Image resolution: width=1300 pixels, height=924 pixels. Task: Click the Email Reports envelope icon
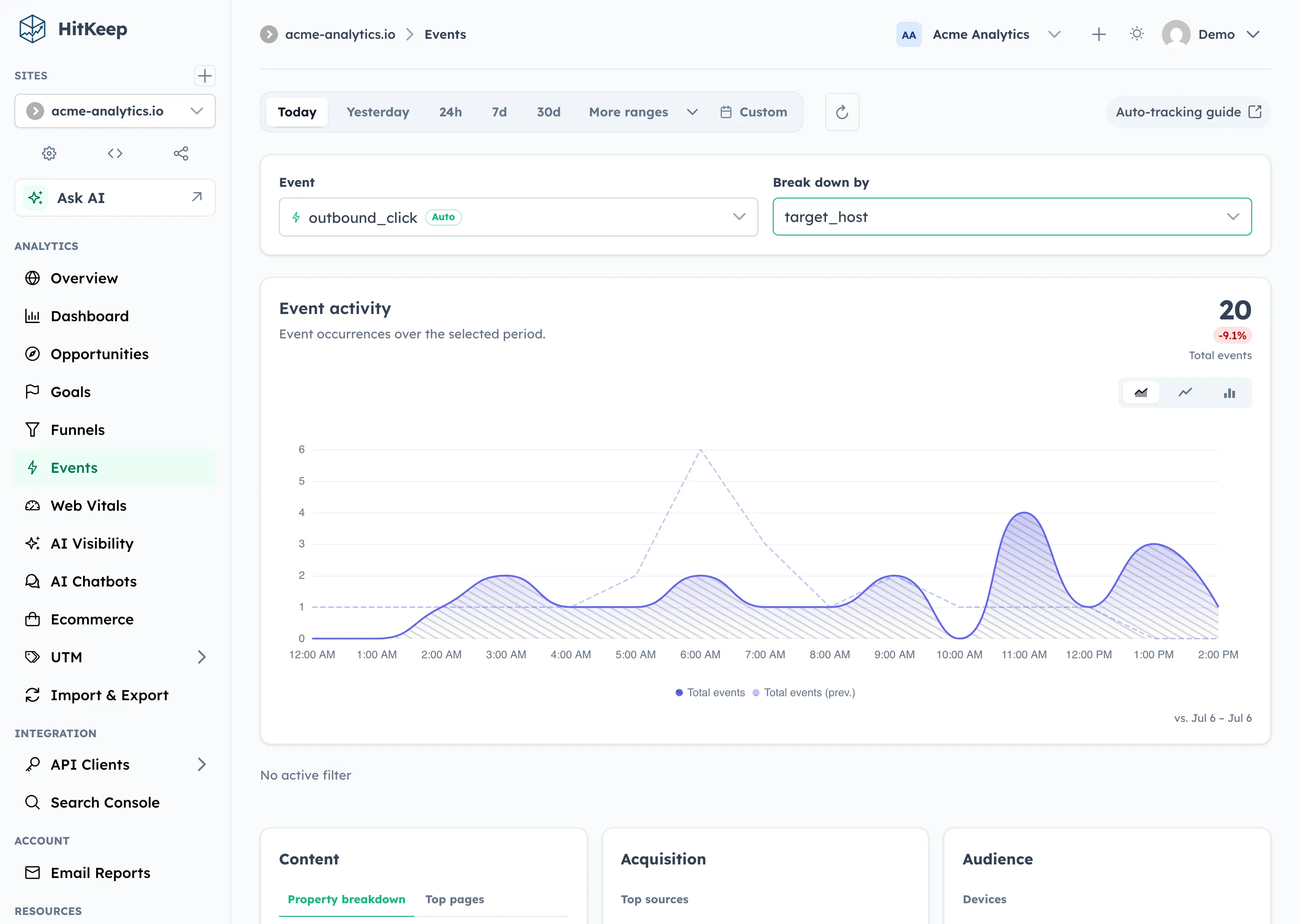click(x=32, y=873)
